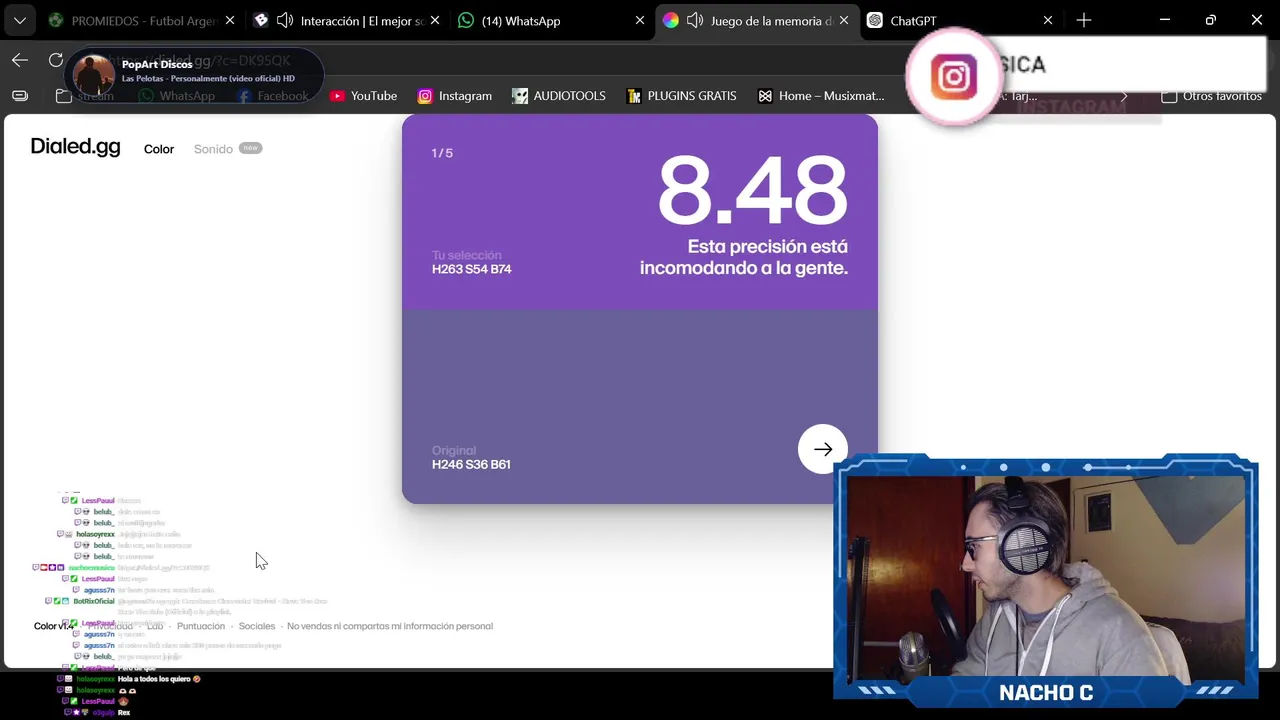Screen dimensions: 1280x720
Task: Click 'Esta precisión está incomodando a la gente' text
Action: [744, 257]
